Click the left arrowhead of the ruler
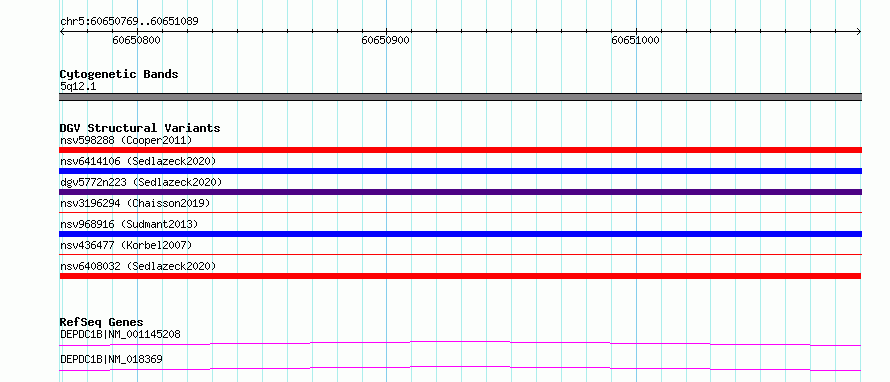 (x=62, y=32)
